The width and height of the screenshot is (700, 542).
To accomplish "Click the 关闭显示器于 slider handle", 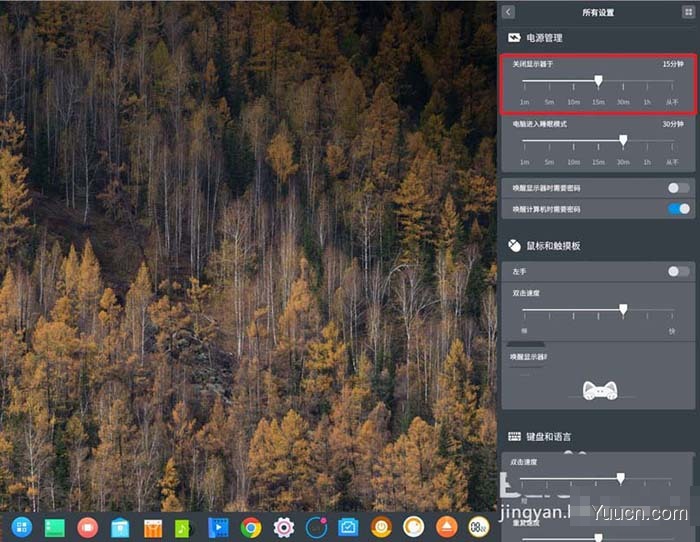I will (598, 81).
